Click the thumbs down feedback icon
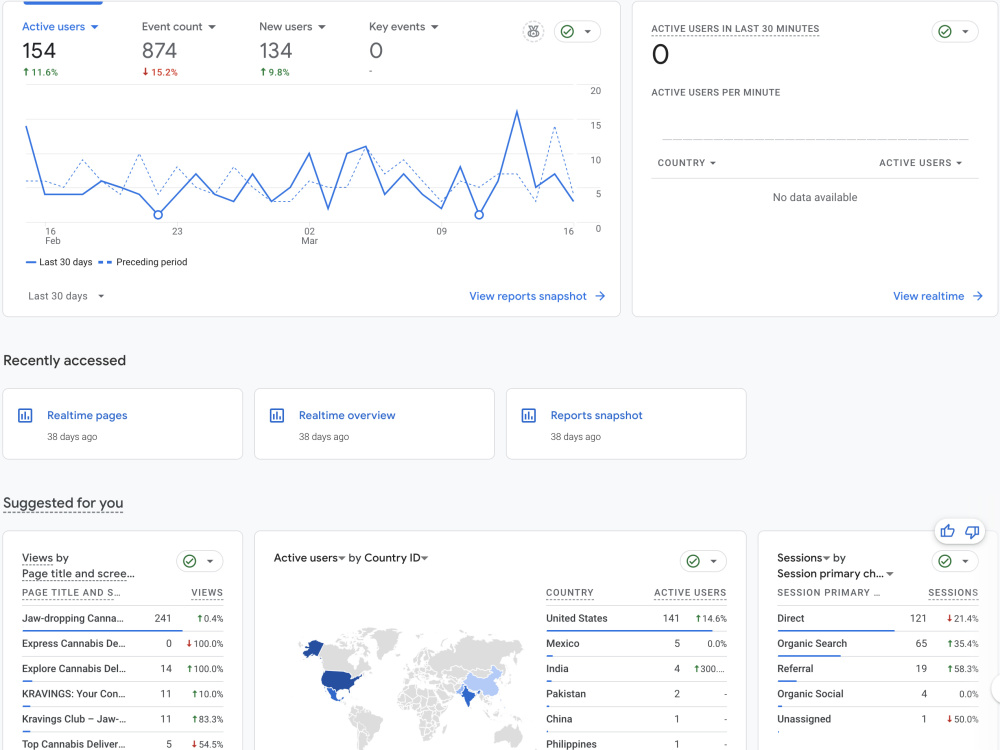Screen dimensions: 1000x750 [x=972, y=531]
